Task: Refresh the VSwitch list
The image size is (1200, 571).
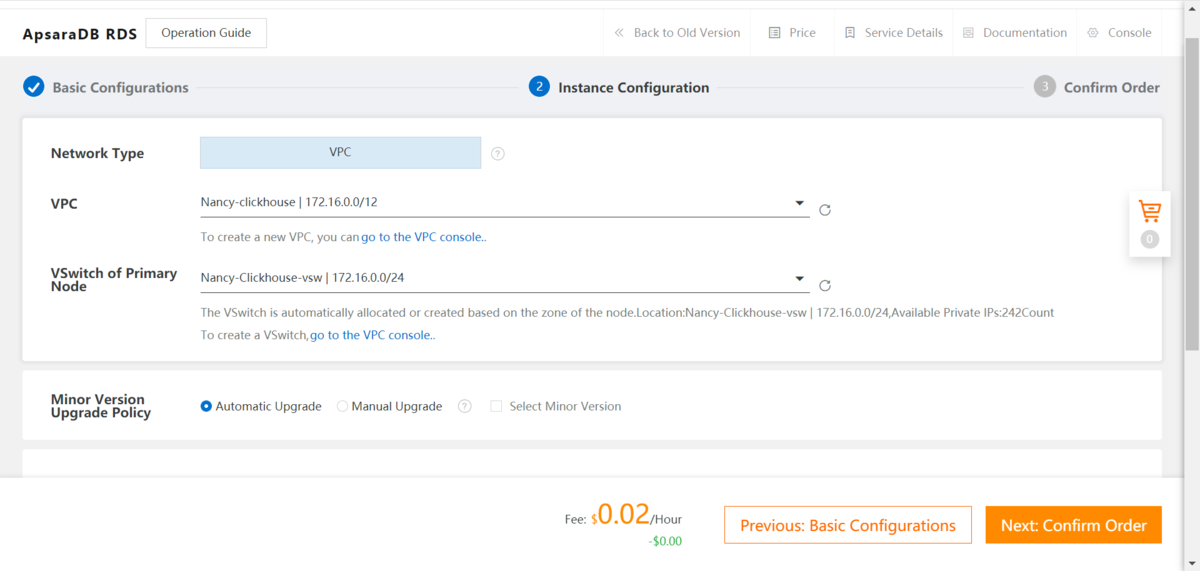Action: [825, 285]
